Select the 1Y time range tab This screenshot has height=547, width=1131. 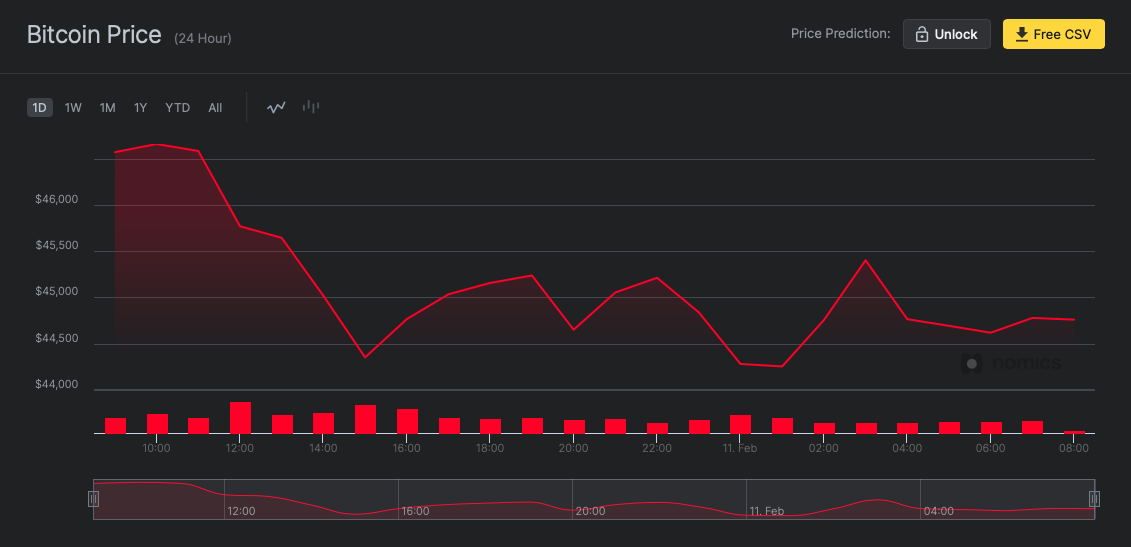point(141,108)
